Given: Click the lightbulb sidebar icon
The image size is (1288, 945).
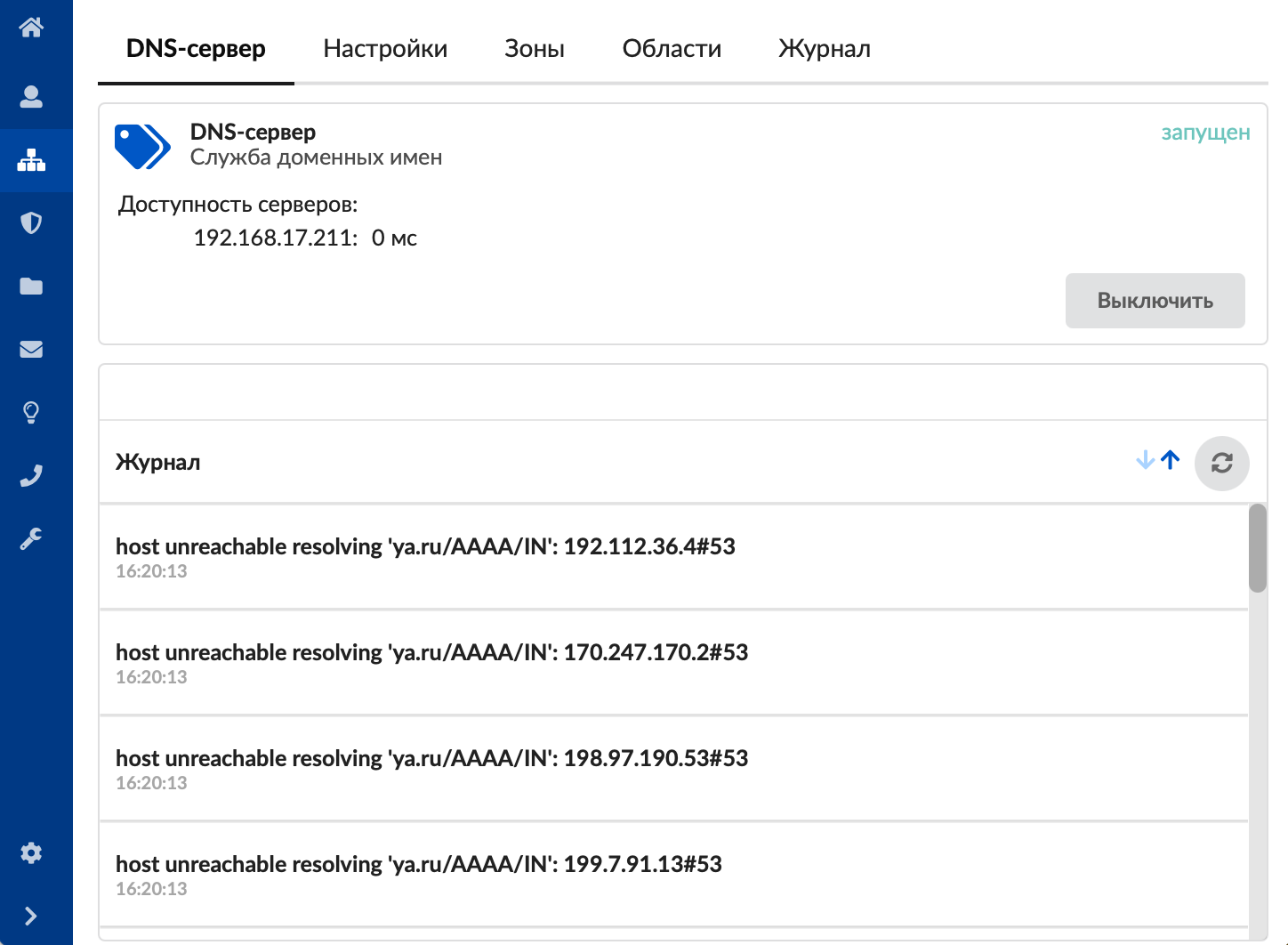Looking at the screenshot, I should click(x=31, y=412).
